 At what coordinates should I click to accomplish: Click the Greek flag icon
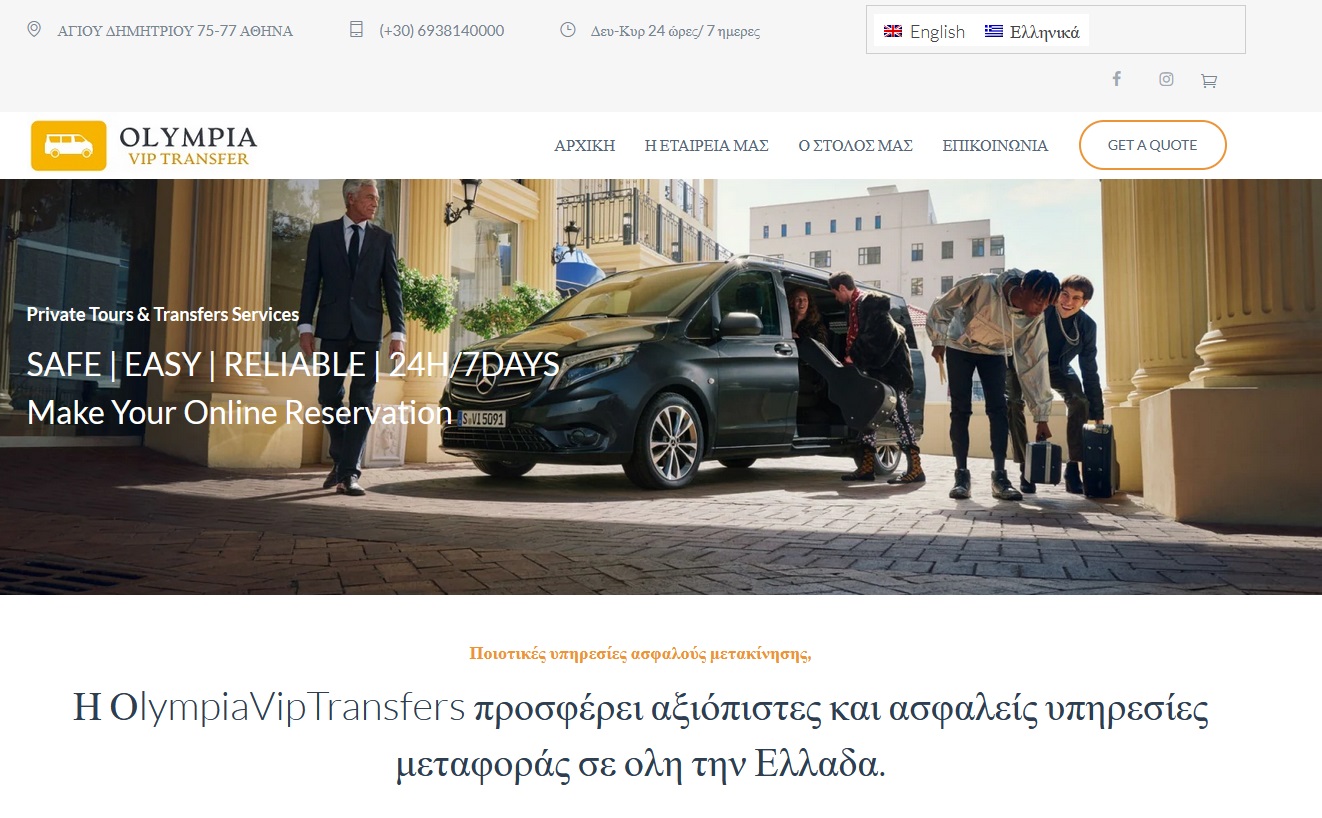(x=993, y=31)
